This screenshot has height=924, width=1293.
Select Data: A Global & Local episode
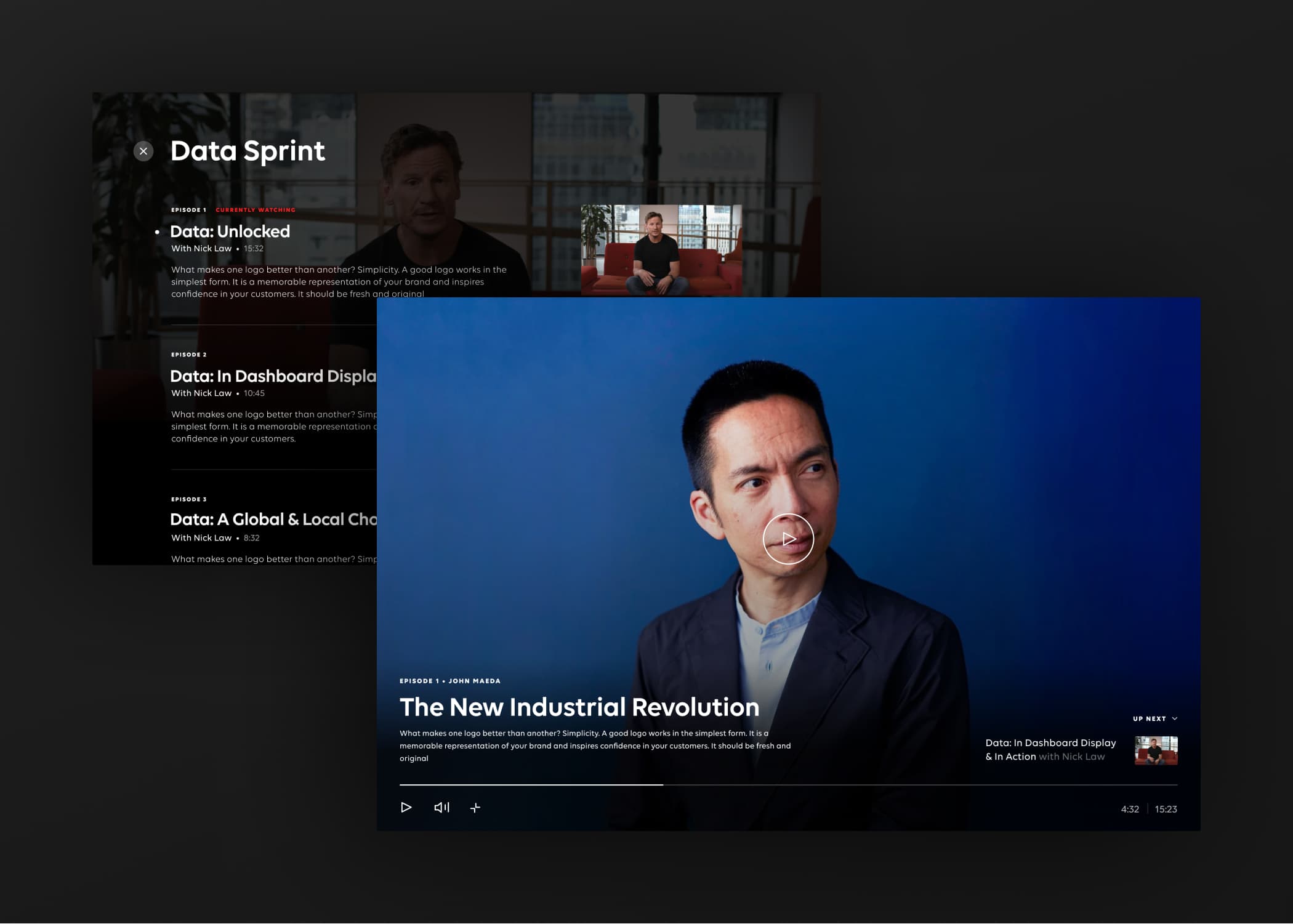273,520
